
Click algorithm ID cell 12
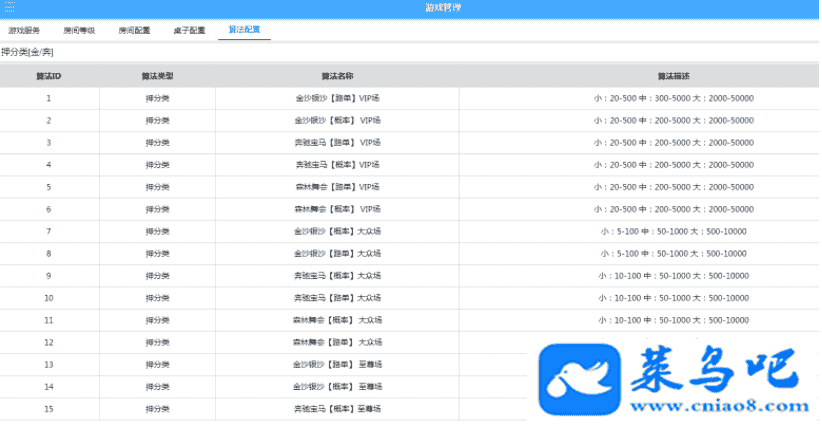click(49, 342)
